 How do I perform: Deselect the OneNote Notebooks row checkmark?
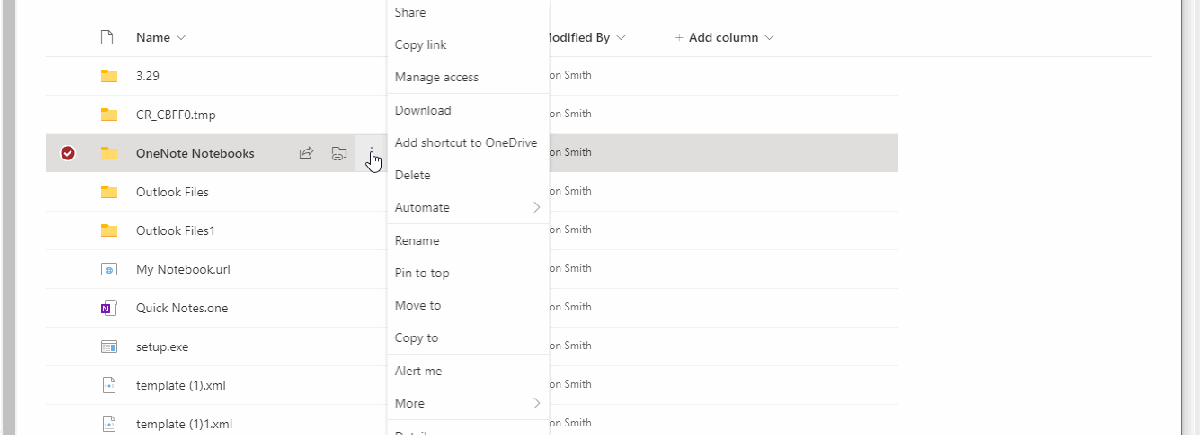[68, 153]
